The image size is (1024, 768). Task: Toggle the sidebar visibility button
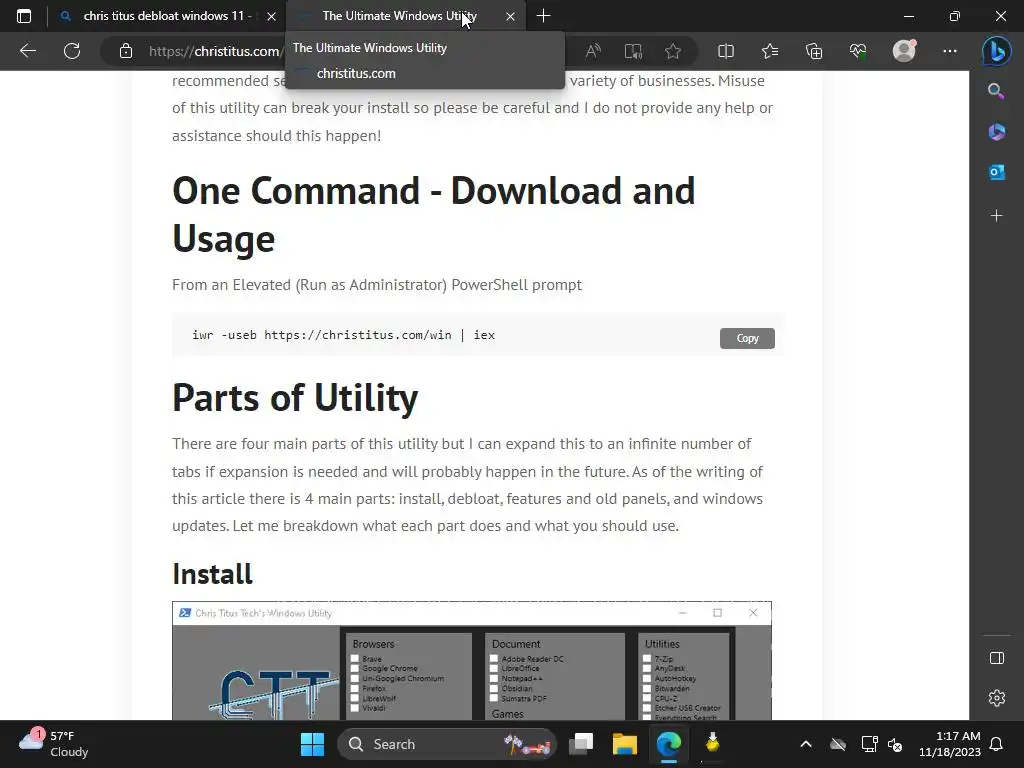pos(997,658)
